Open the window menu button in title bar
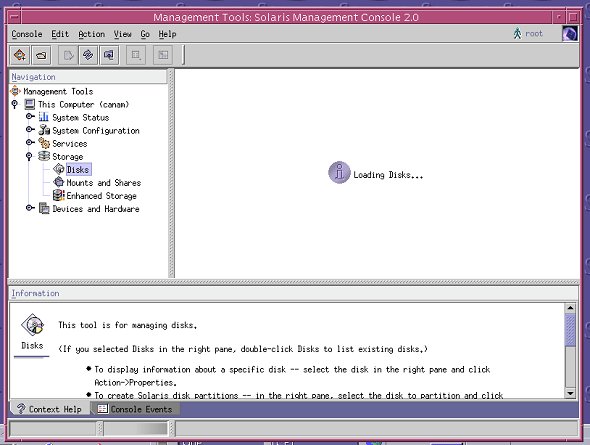The width and height of the screenshot is (590, 445). [14, 17]
